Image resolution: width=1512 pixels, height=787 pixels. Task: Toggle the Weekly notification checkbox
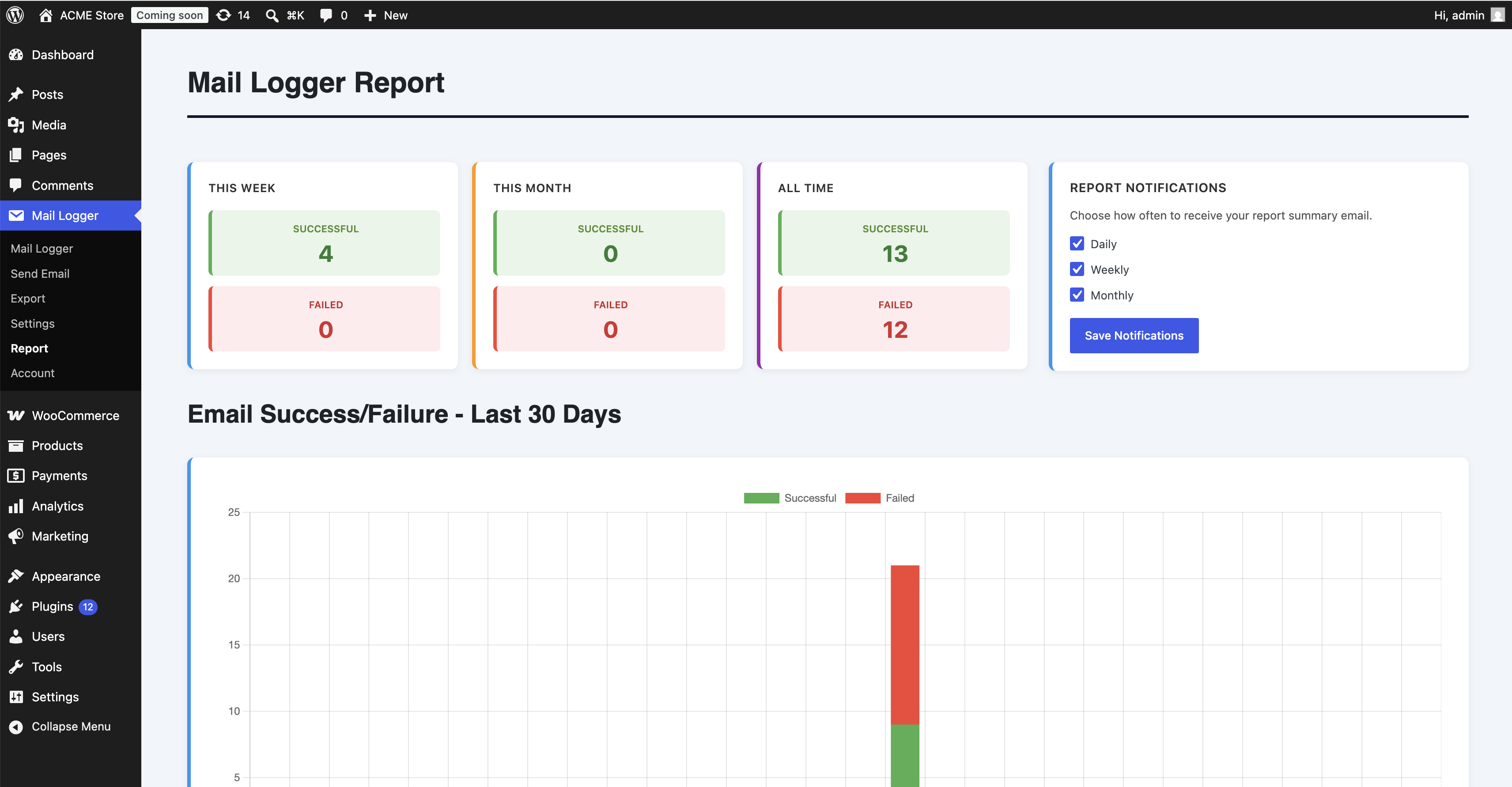[x=1077, y=269]
